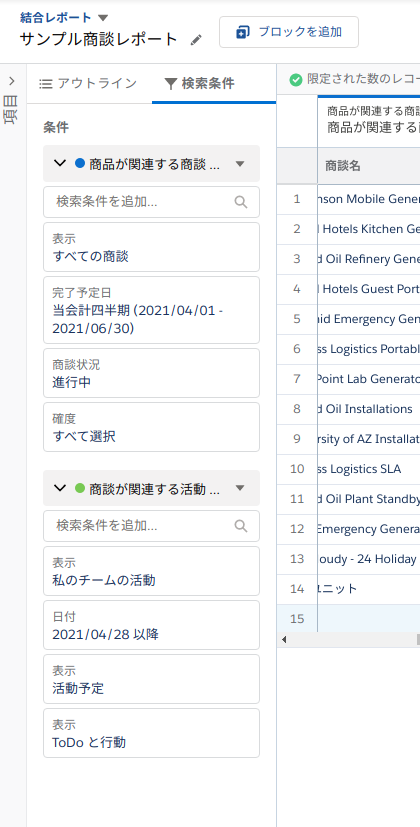Collapse the 商談が関連する活動 block chevron
Viewport: 420px width, 827px height.
point(60,488)
